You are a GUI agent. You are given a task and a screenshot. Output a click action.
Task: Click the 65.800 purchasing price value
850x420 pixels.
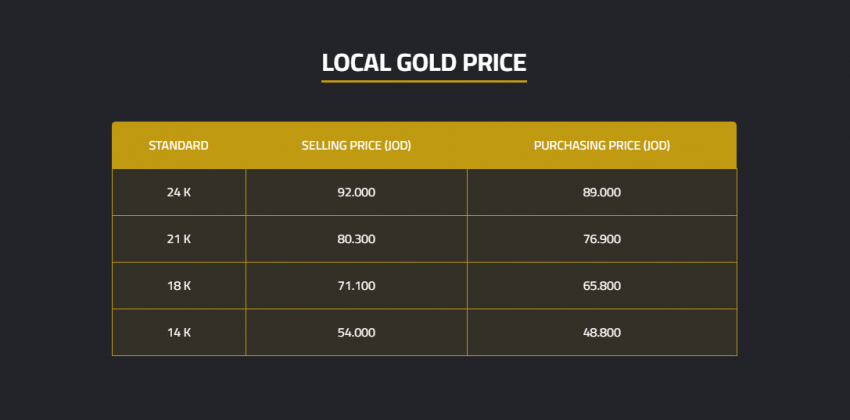[602, 286]
